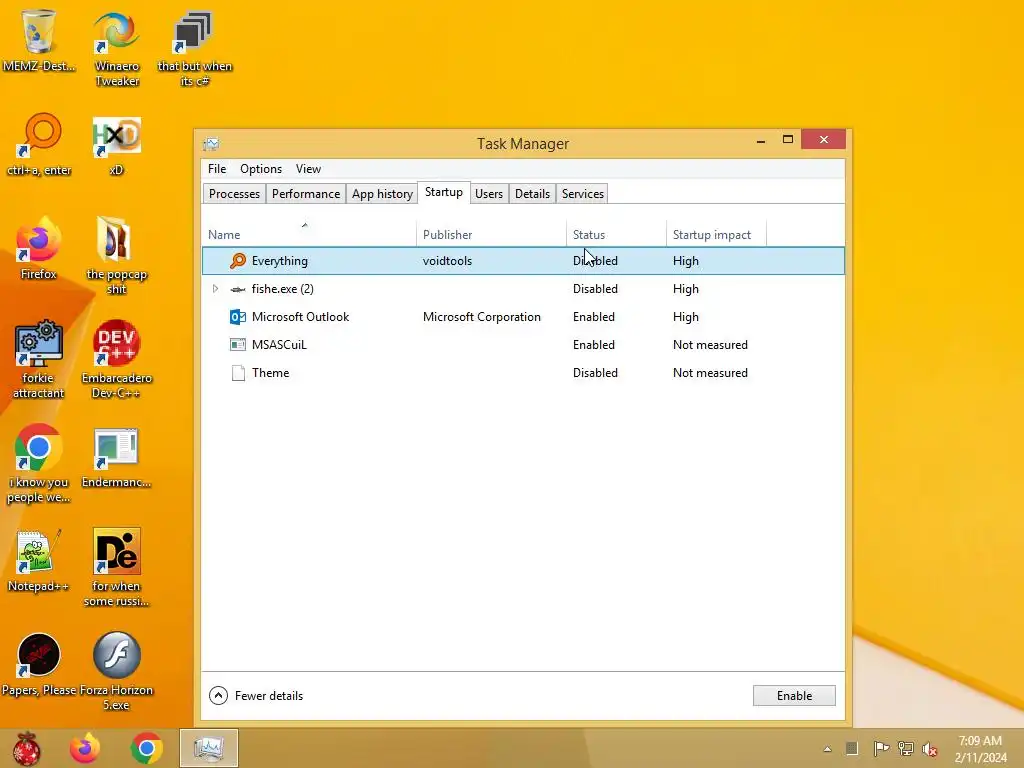Open Firefox from the taskbar

(x=85, y=748)
